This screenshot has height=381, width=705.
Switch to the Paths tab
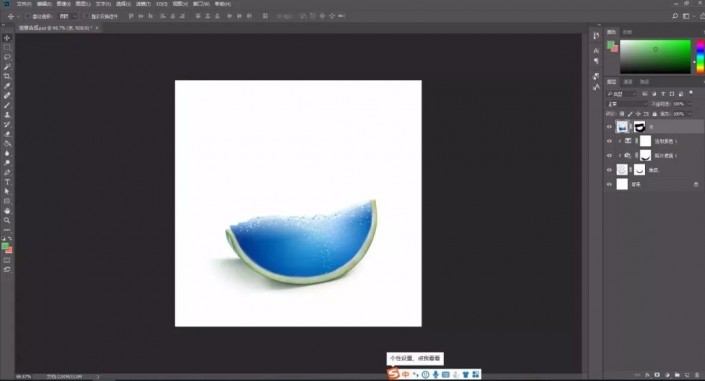point(644,81)
